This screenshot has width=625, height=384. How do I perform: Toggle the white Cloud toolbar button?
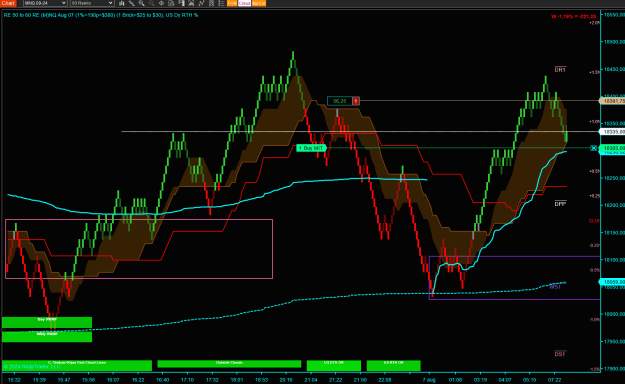click(x=244, y=3)
